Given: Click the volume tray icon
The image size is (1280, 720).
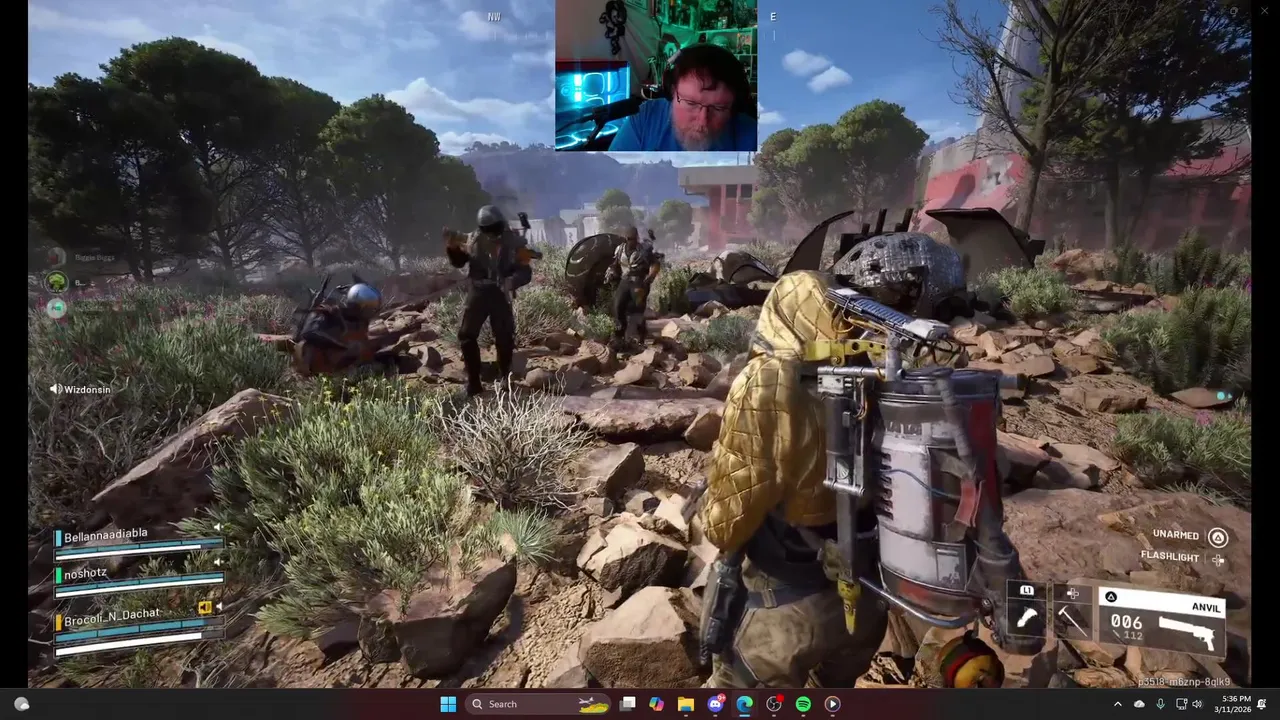Looking at the screenshot, I should pos(1199,704).
